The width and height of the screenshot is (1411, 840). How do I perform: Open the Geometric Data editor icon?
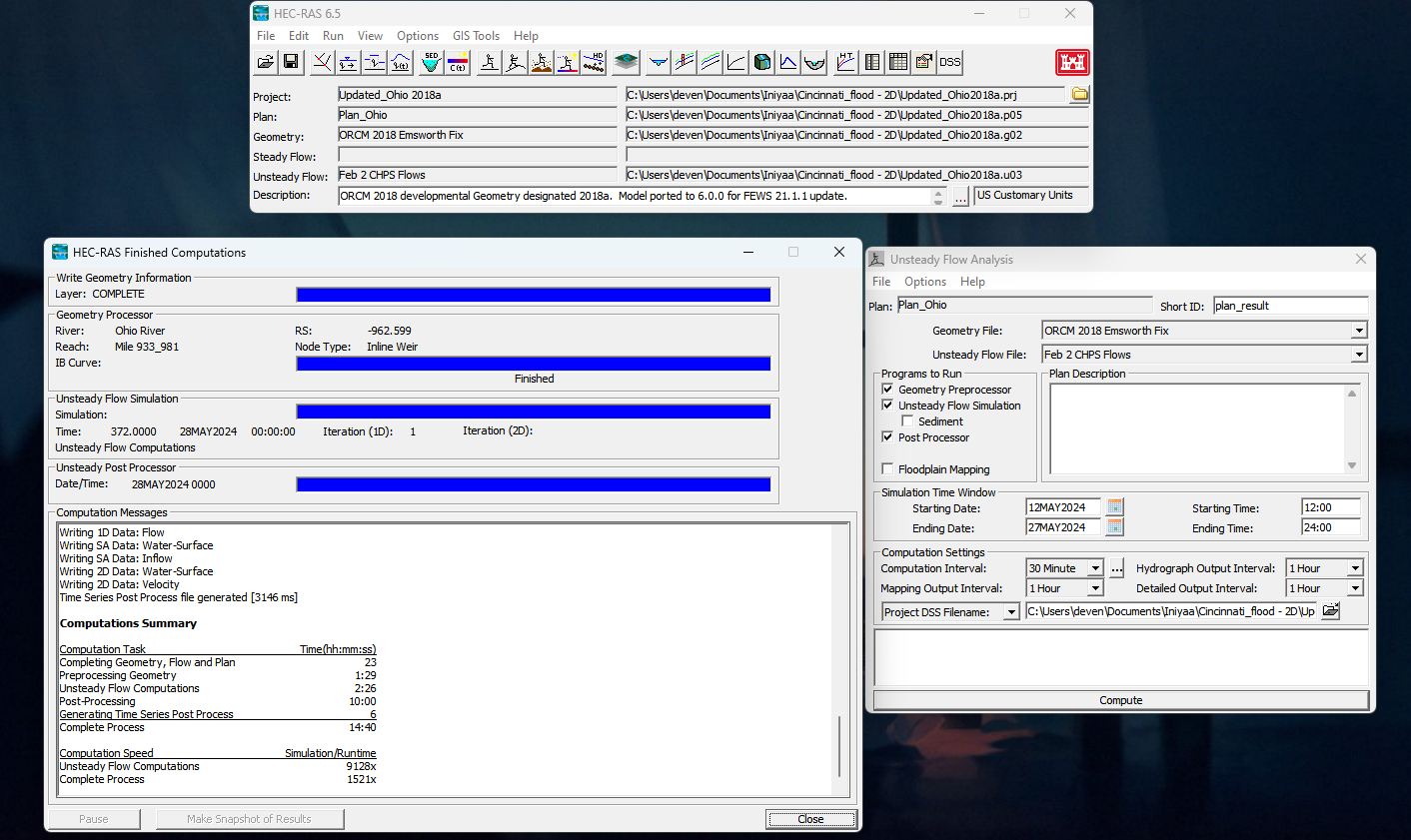click(x=322, y=62)
